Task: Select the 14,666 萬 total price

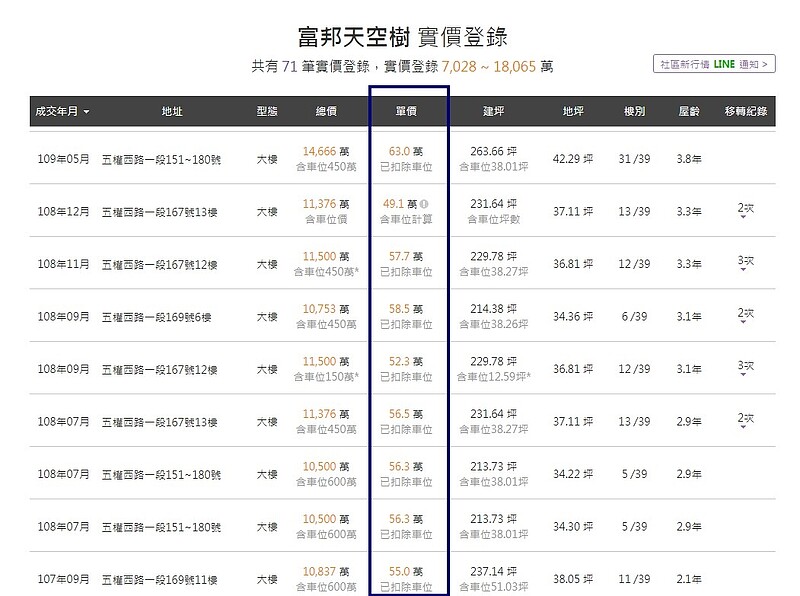Action: [326, 152]
